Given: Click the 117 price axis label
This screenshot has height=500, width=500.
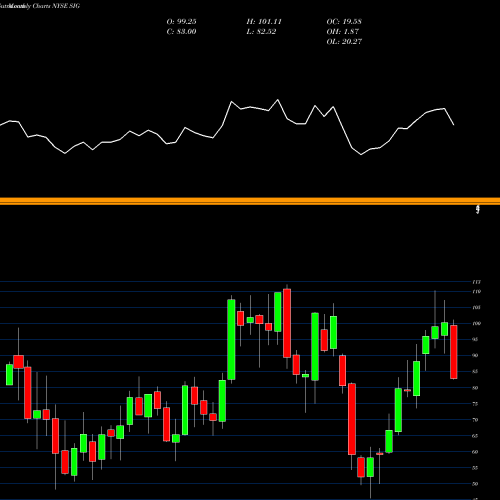Looking at the screenshot, I should pos(477,282).
